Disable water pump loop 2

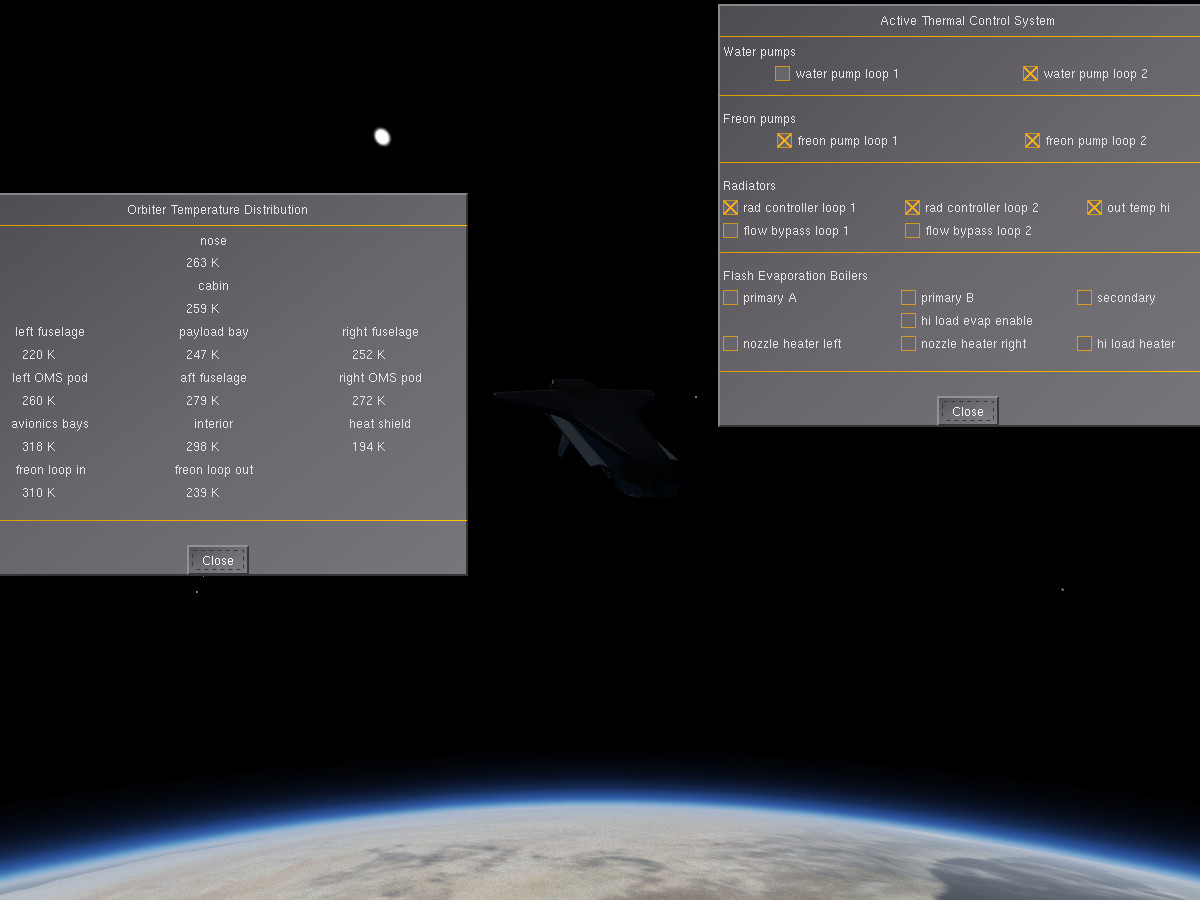(x=1030, y=74)
